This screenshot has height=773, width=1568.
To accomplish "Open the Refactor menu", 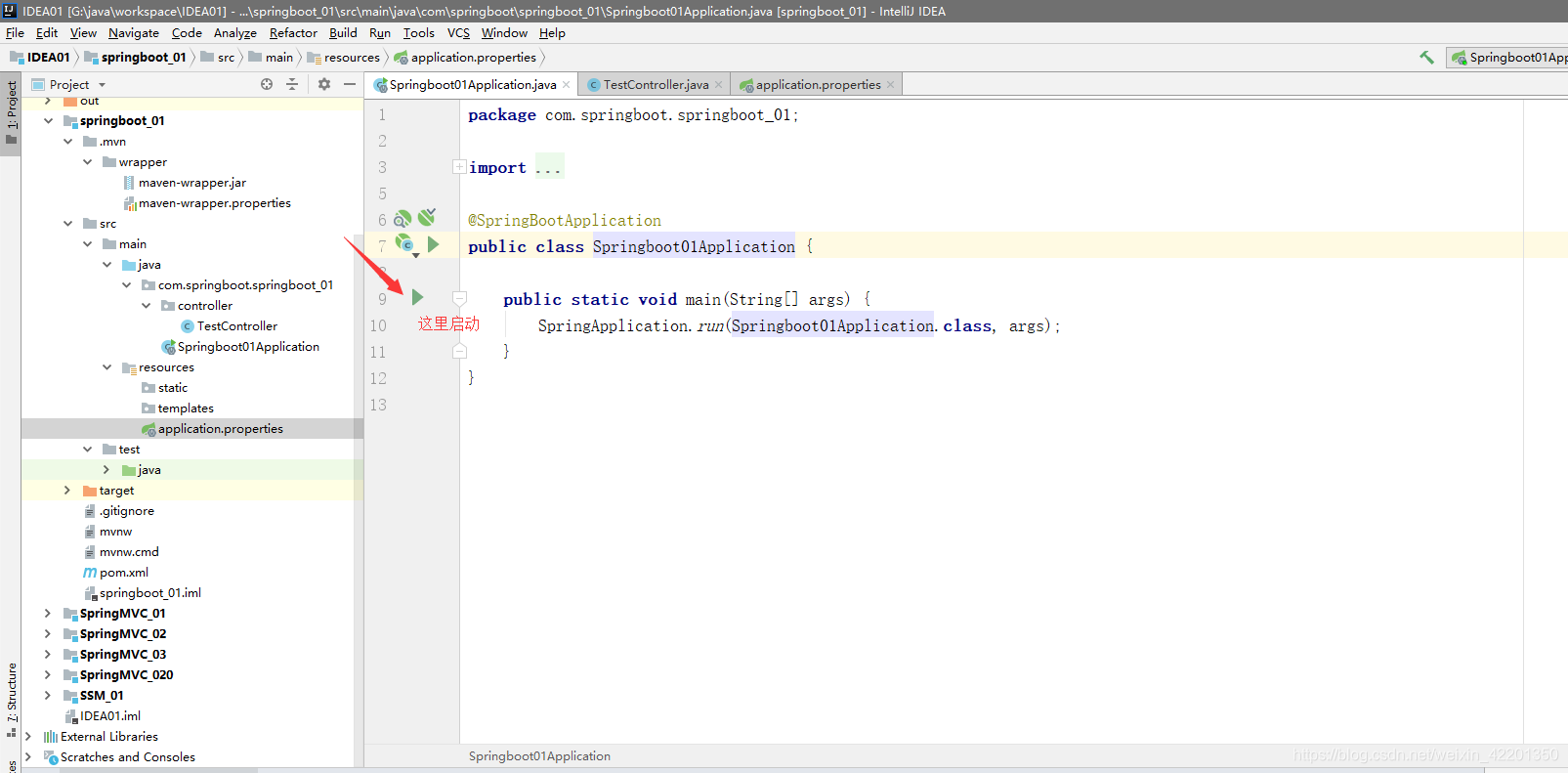I will pos(293,33).
